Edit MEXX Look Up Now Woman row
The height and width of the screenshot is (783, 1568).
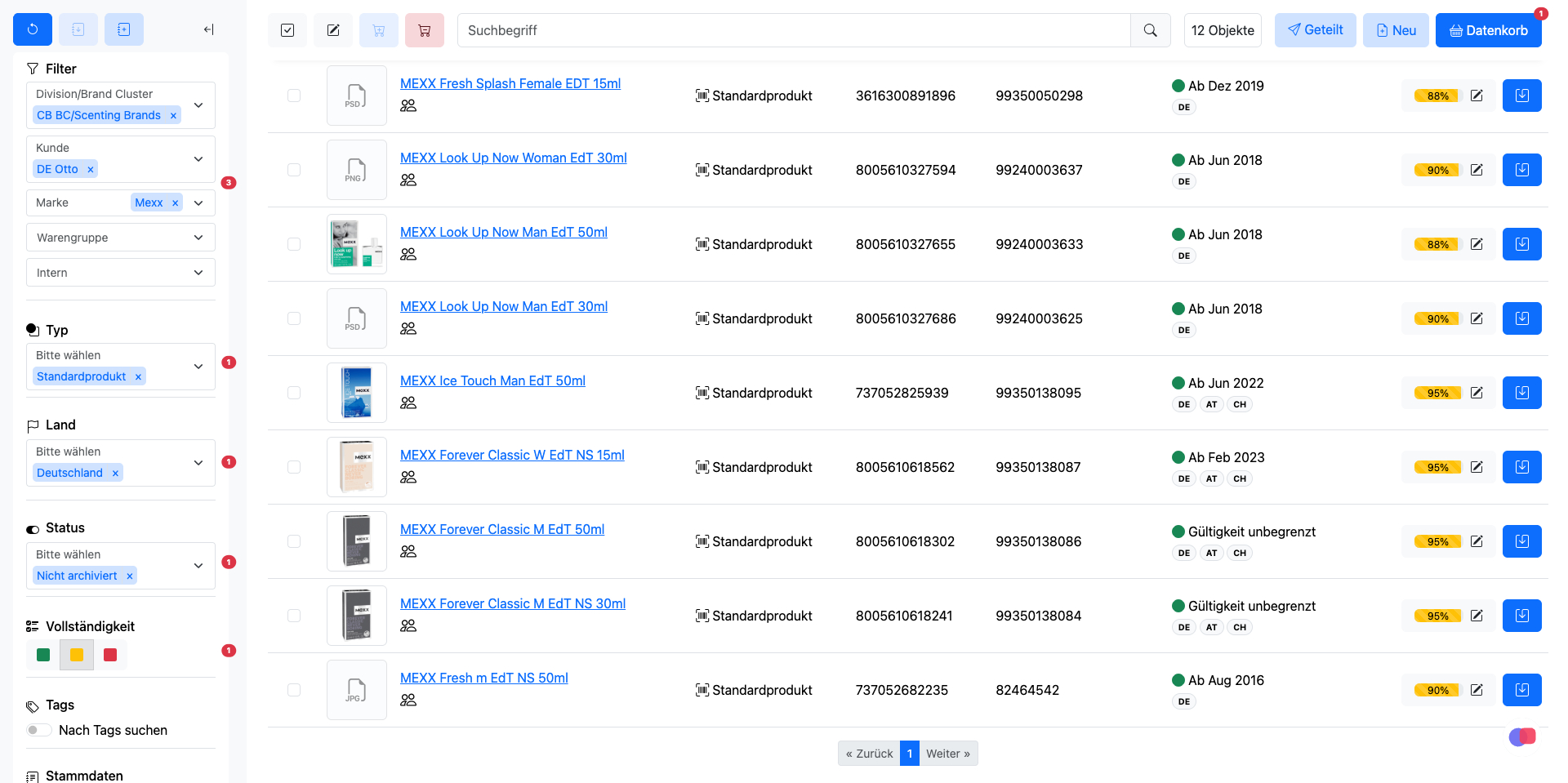pyautogui.click(x=1477, y=170)
